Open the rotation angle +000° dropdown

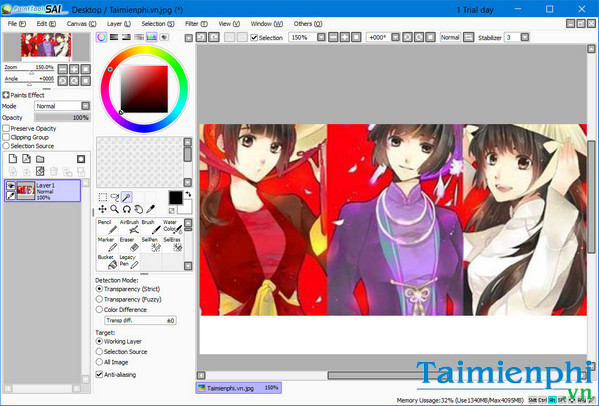click(396, 37)
